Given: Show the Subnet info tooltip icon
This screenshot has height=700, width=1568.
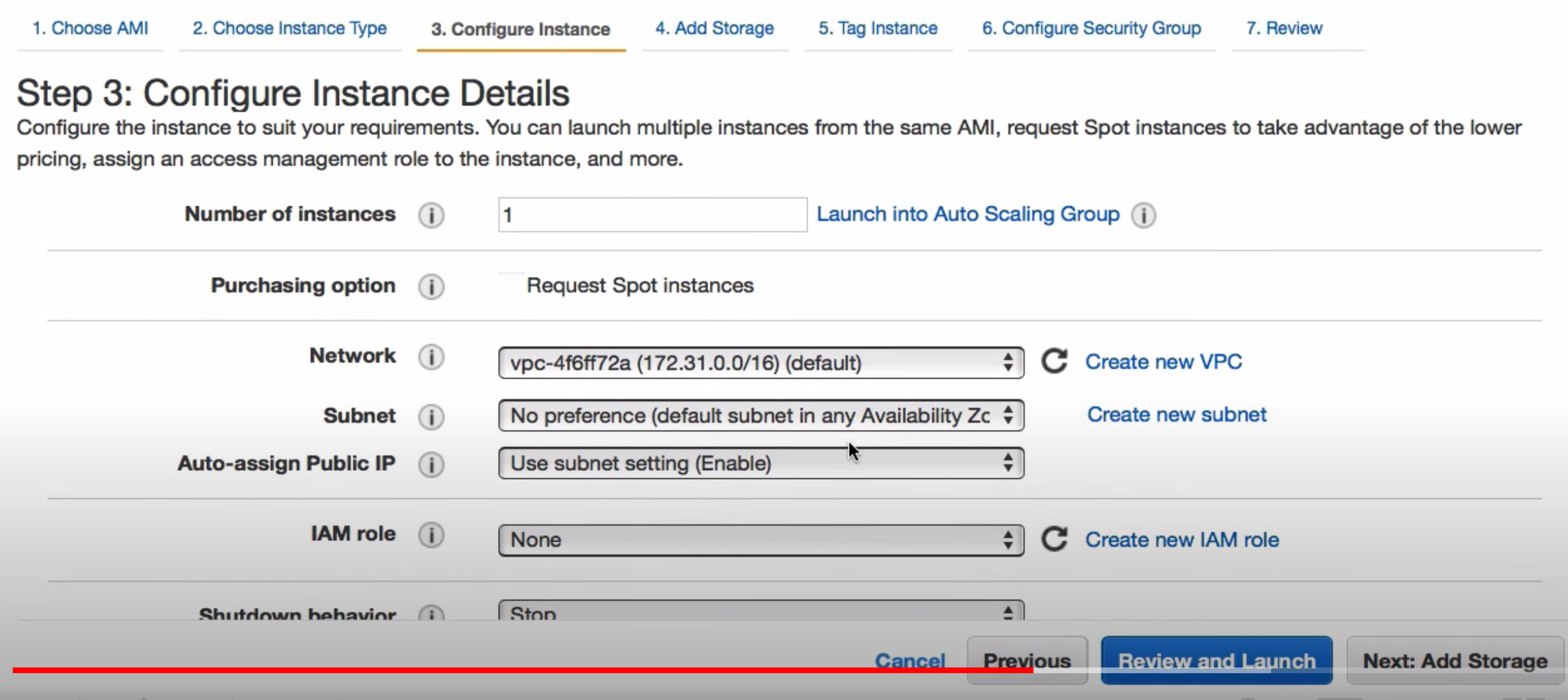Looking at the screenshot, I should pyautogui.click(x=432, y=417).
